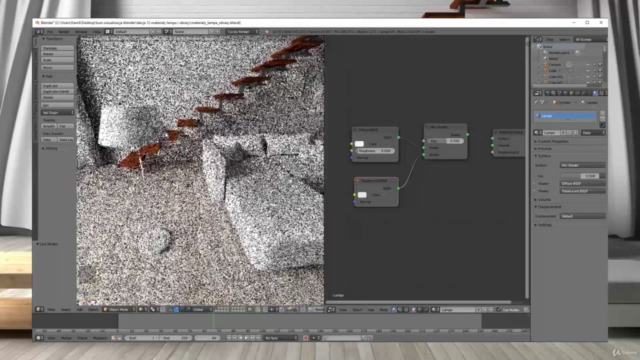
Task: Open the World properties tab icon
Action: pyautogui.click(x=565, y=93)
